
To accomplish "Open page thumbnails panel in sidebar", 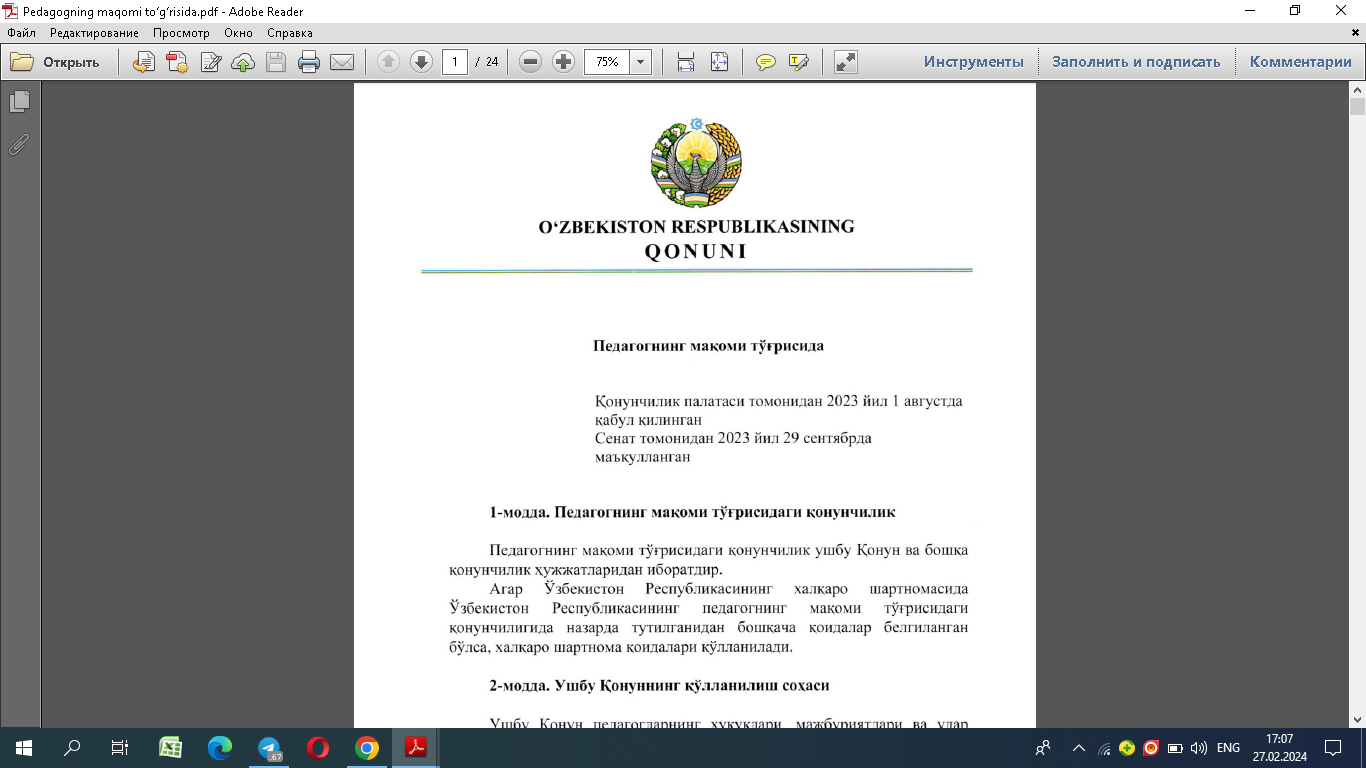I will (x=19, y=102).
